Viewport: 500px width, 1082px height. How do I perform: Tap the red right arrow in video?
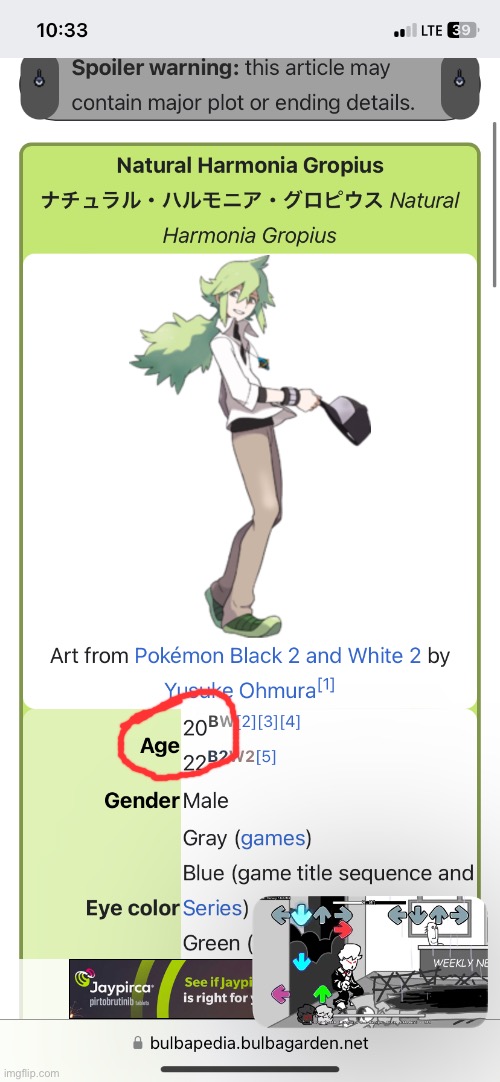345,929
